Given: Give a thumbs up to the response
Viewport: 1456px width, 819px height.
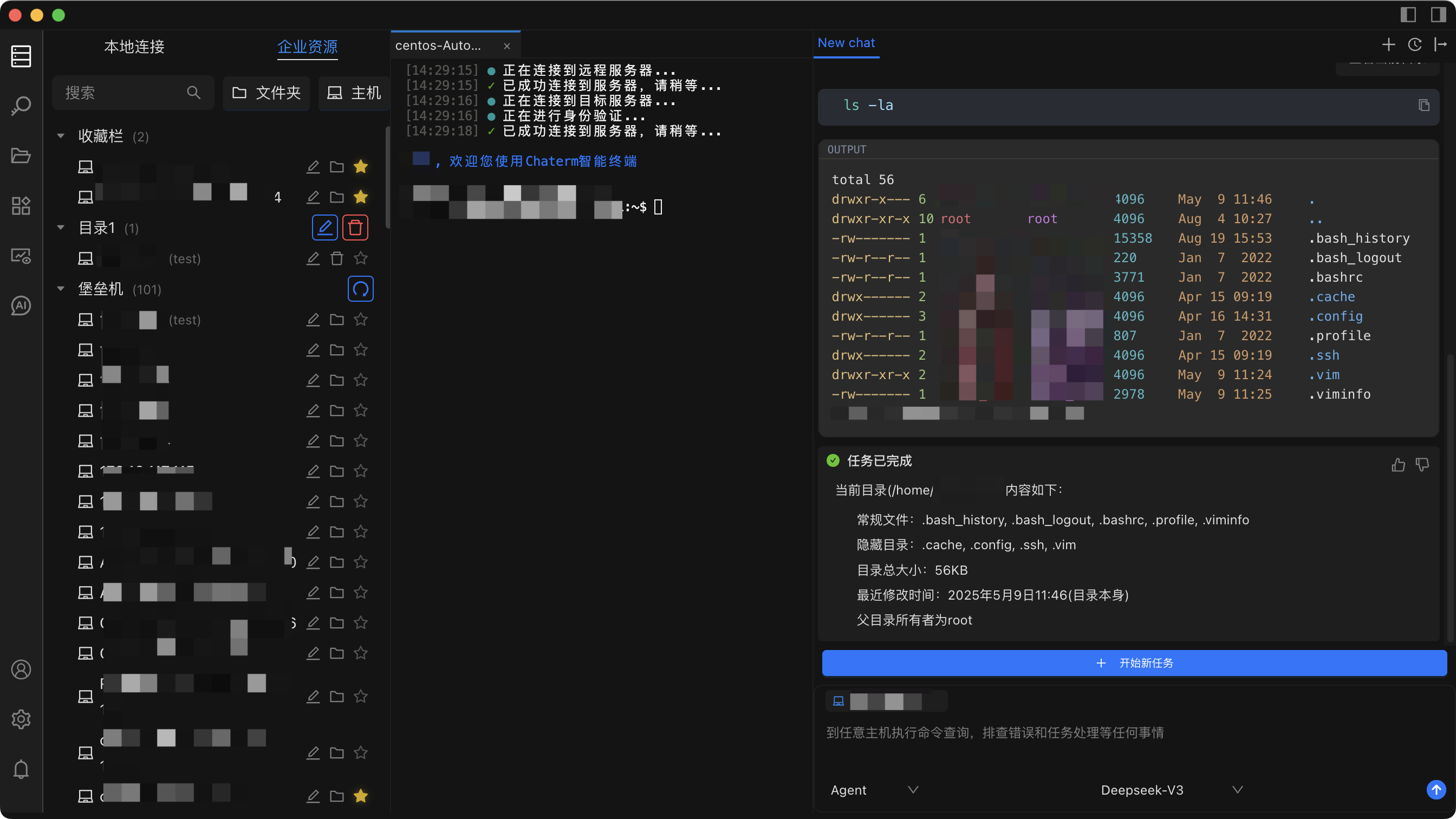Looking at the screenshot, I should pyautogui.click(x=1398, y=465).
